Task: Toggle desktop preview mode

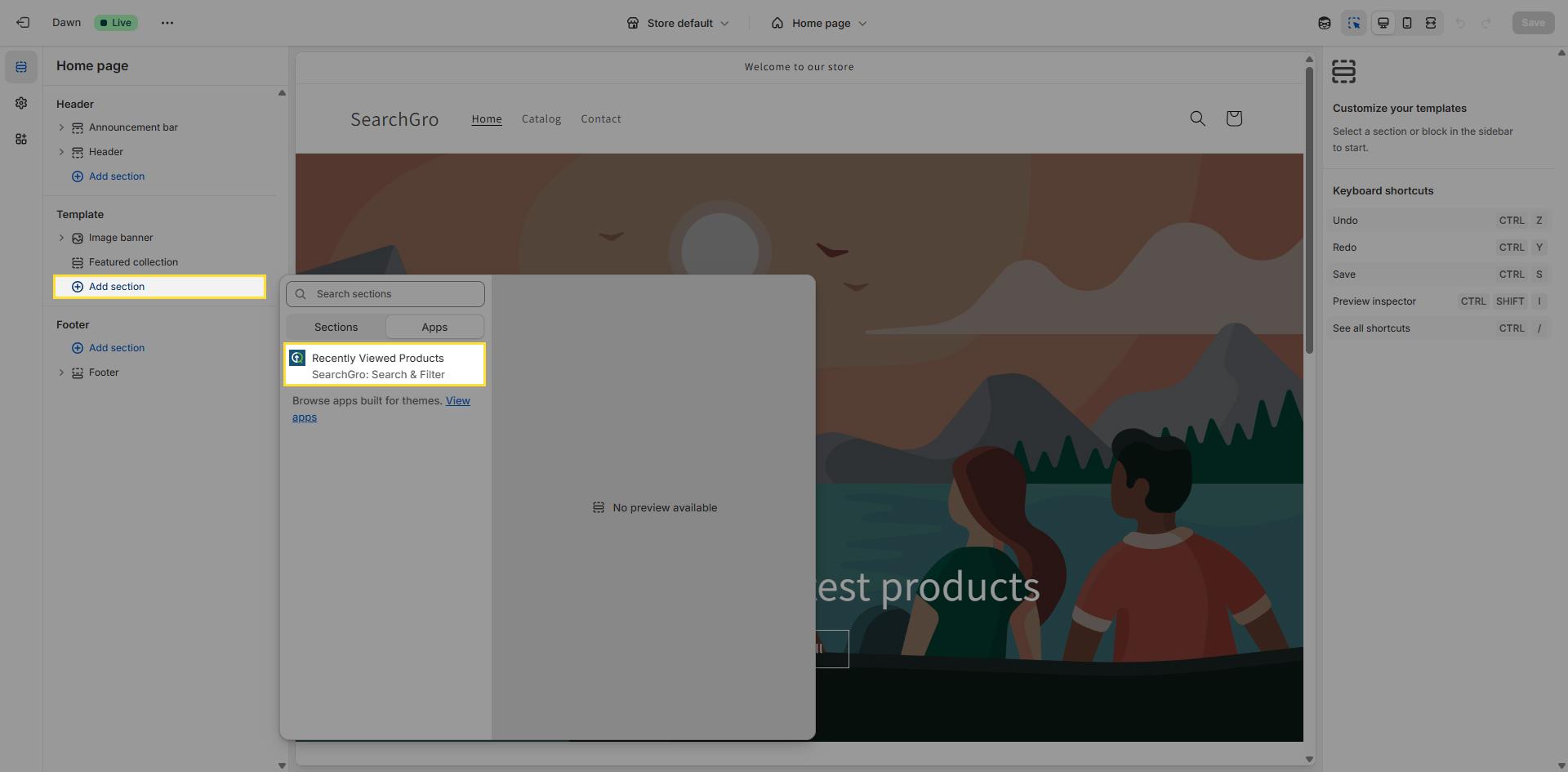Action: tap(1383, 23)
